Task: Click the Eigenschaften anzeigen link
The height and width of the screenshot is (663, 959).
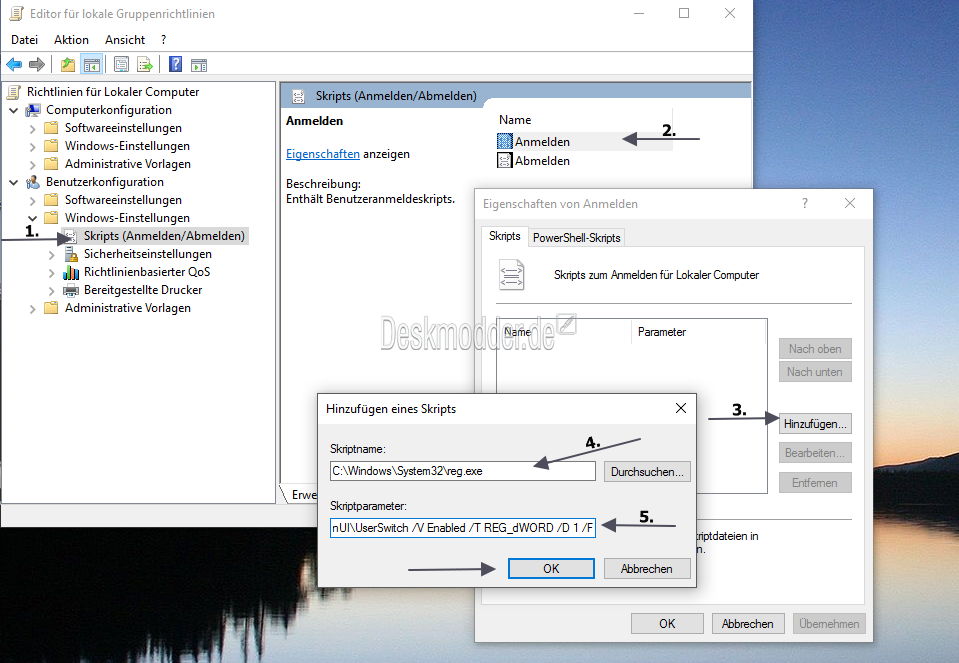Action: (321, 153)
